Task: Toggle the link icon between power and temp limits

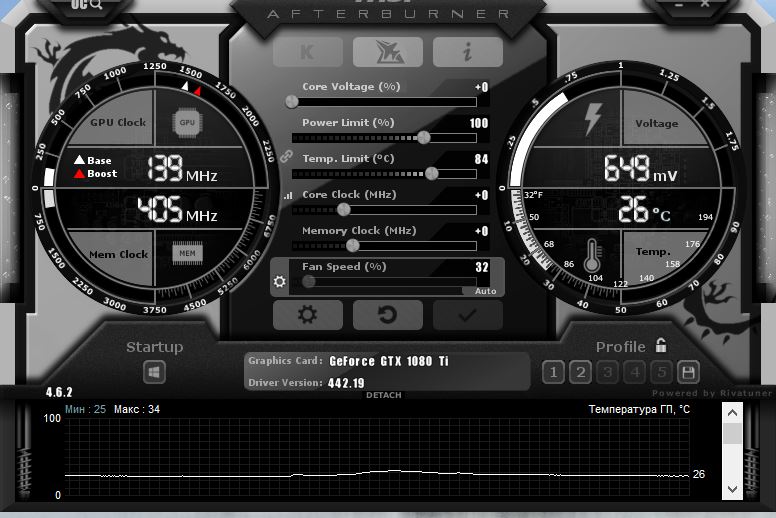Action: [286, 156]
